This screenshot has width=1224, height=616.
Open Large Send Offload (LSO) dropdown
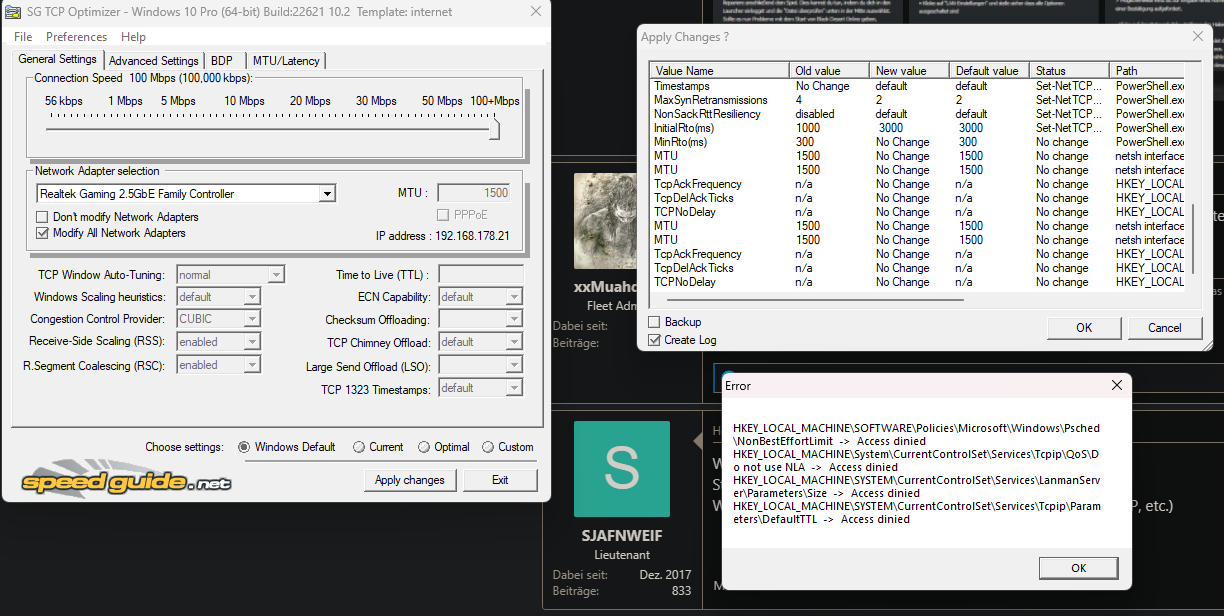pyautogui.click(x=480, y=366)
